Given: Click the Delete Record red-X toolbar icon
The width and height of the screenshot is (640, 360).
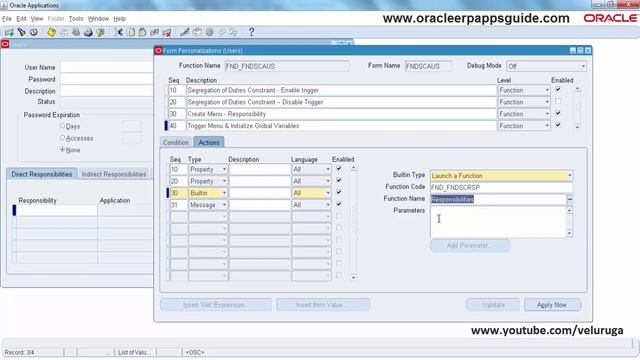Looking at the screenshot, I should pyautogui.click(x=167, y=32).
